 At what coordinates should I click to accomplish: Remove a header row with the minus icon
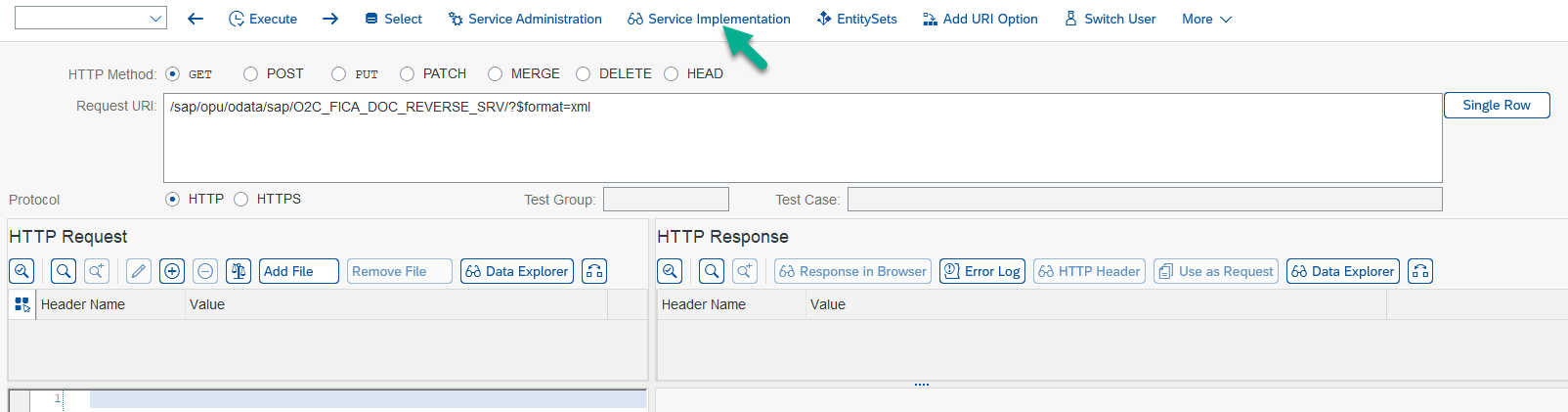(x=205, y=271)
